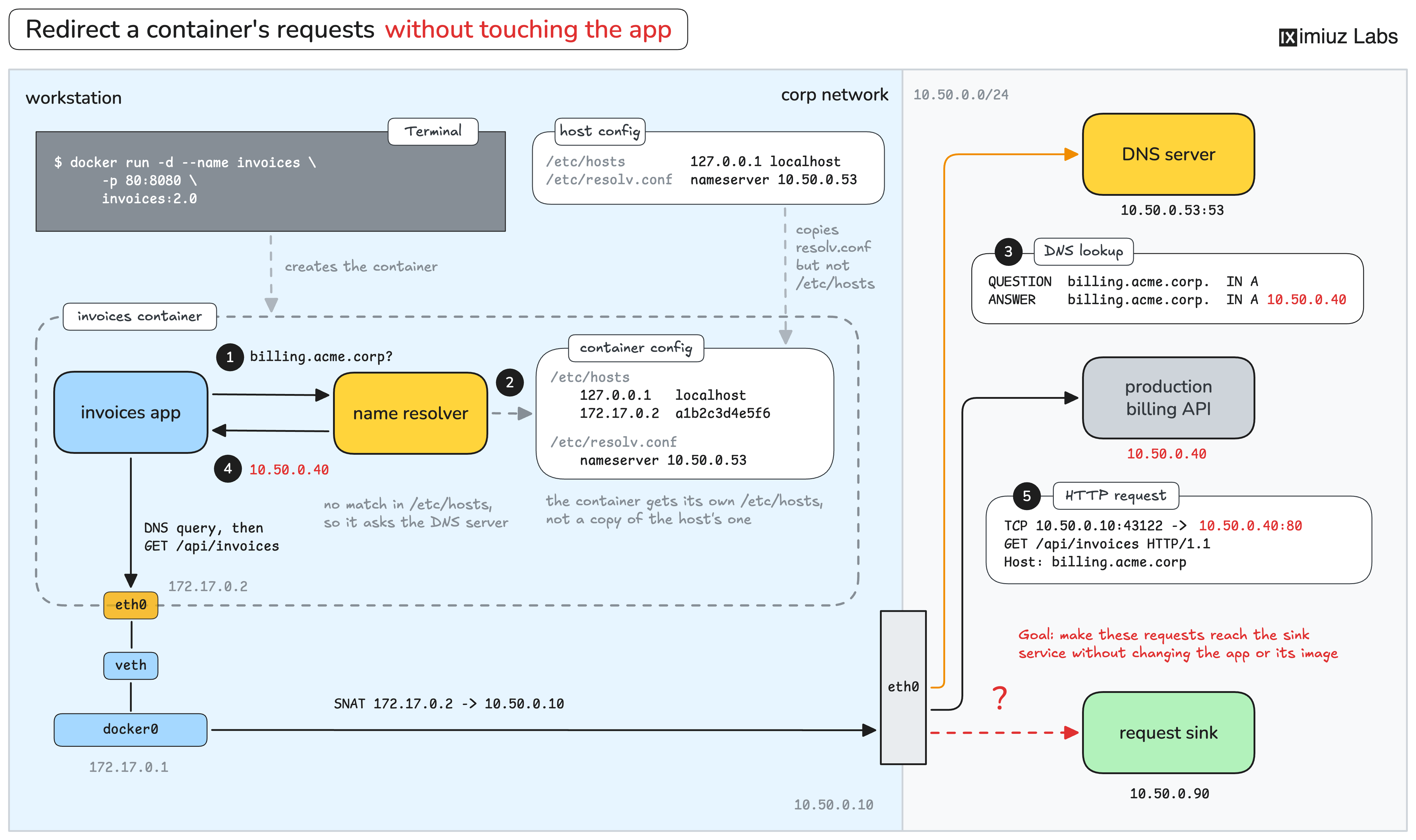
Task: Click the Terminal label tab
Action: [x=433, y=131]
